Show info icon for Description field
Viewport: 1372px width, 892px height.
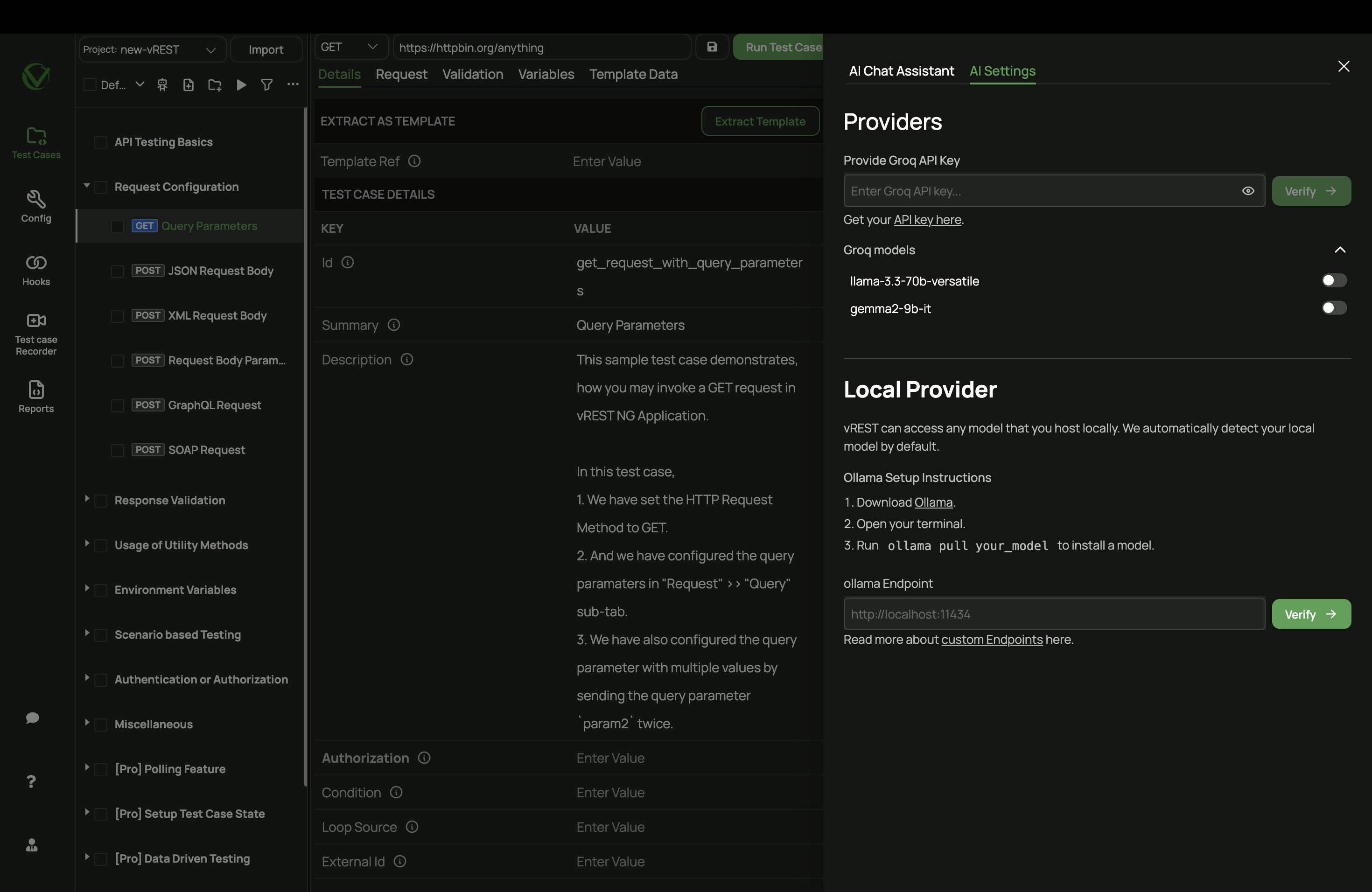click(x=407, y=359)
